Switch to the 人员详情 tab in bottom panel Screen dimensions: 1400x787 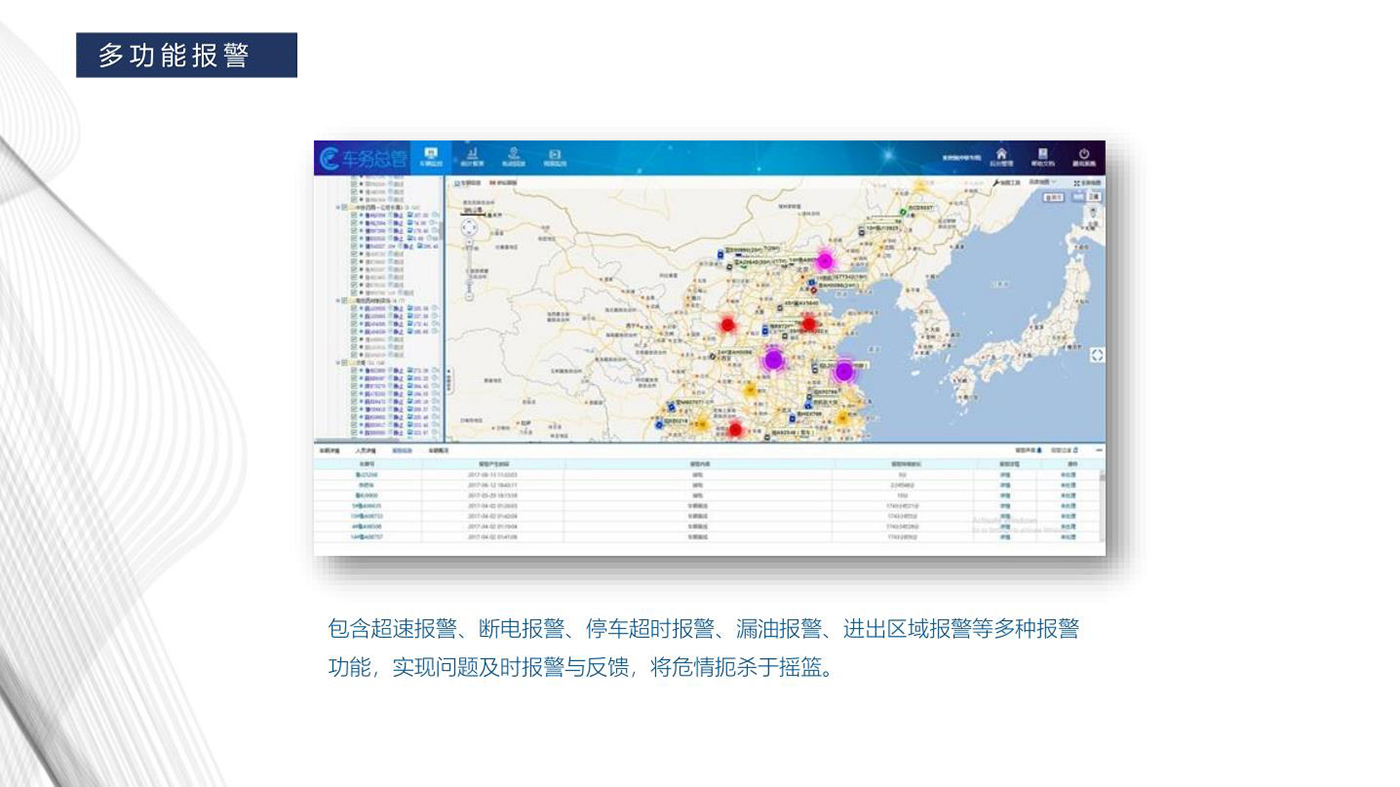click(x=364, y=451)
